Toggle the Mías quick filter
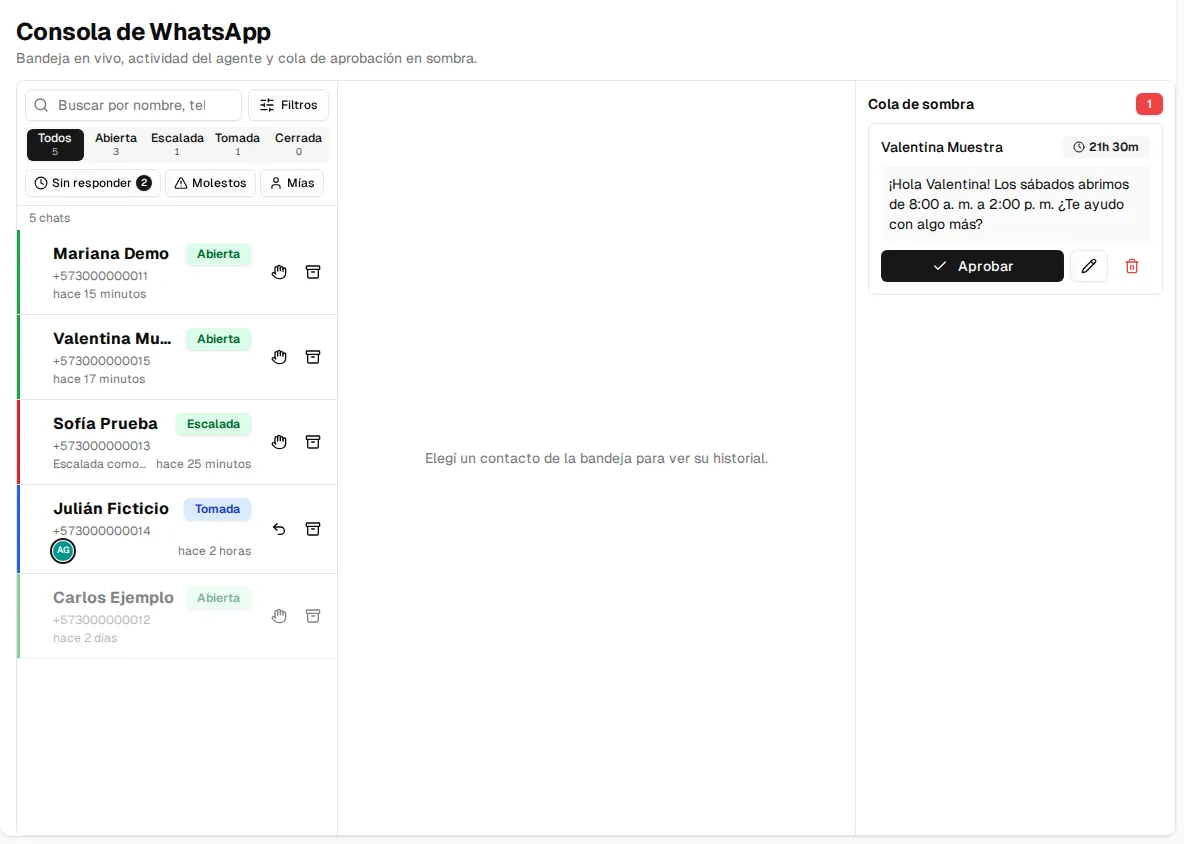Image resolution: width=1184 pixels, height=844 pixels. [292, 183]
